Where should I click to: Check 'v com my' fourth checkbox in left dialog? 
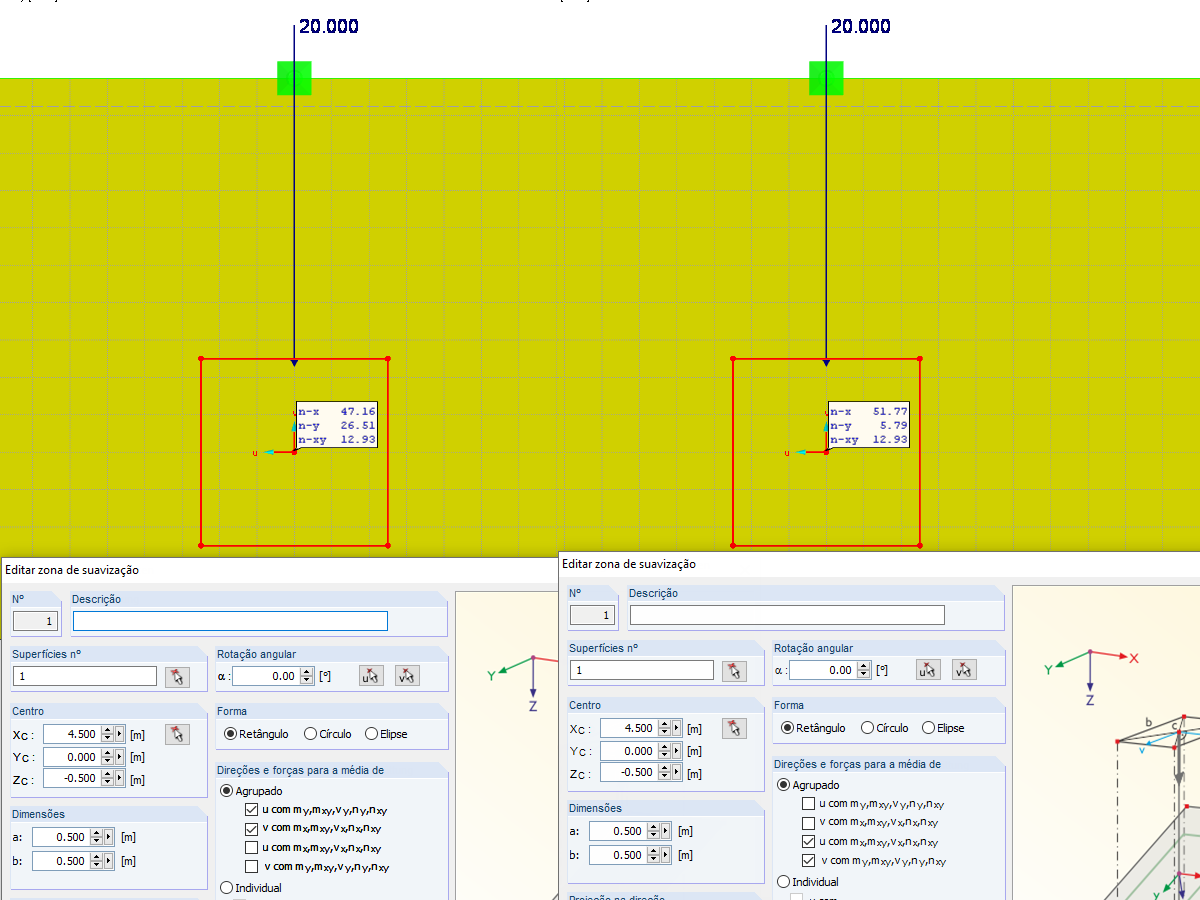pyautogui.click(x=252, y=867)
